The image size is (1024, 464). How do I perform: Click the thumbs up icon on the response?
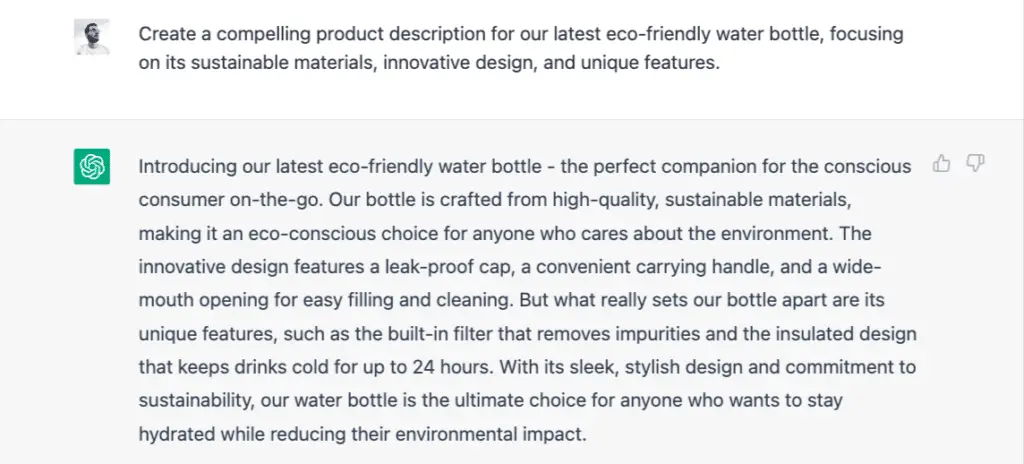(941, 163)
